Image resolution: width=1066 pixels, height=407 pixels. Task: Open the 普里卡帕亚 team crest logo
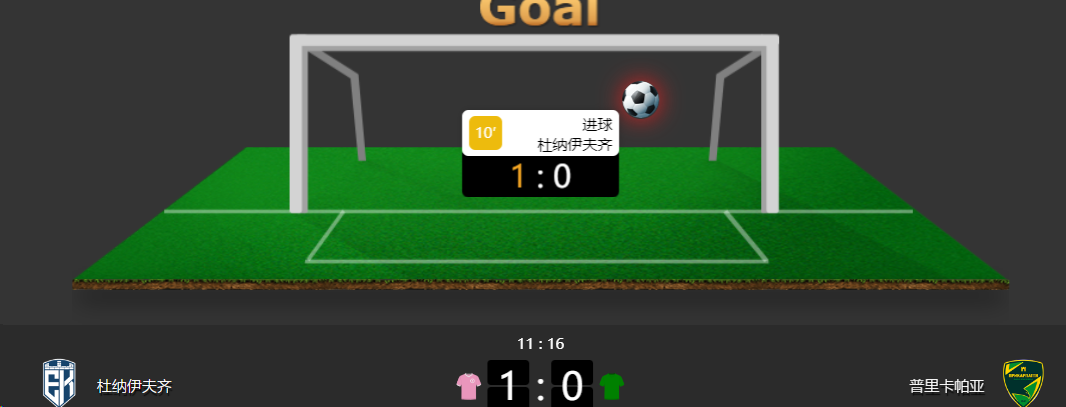click(x=1023, y=383)
